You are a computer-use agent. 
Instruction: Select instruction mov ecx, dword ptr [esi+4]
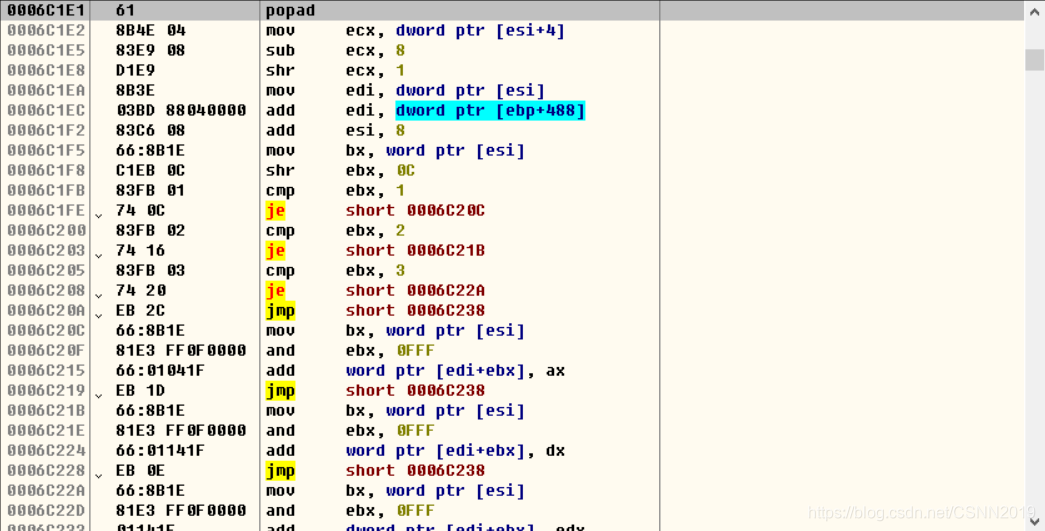pos(415,31)
